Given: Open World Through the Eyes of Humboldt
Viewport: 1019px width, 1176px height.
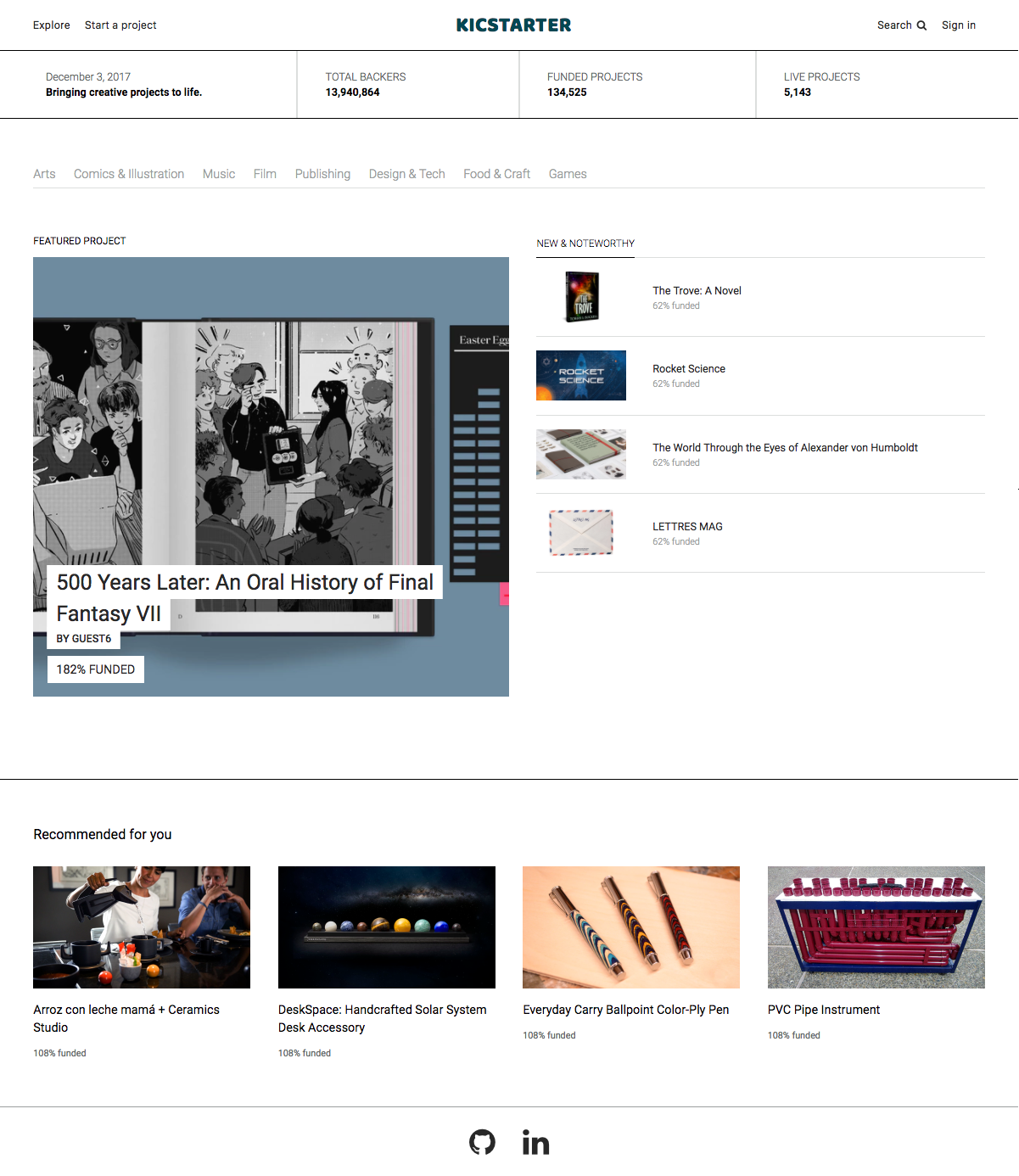Looking at the screenshot, I should [x=785, y=448].
